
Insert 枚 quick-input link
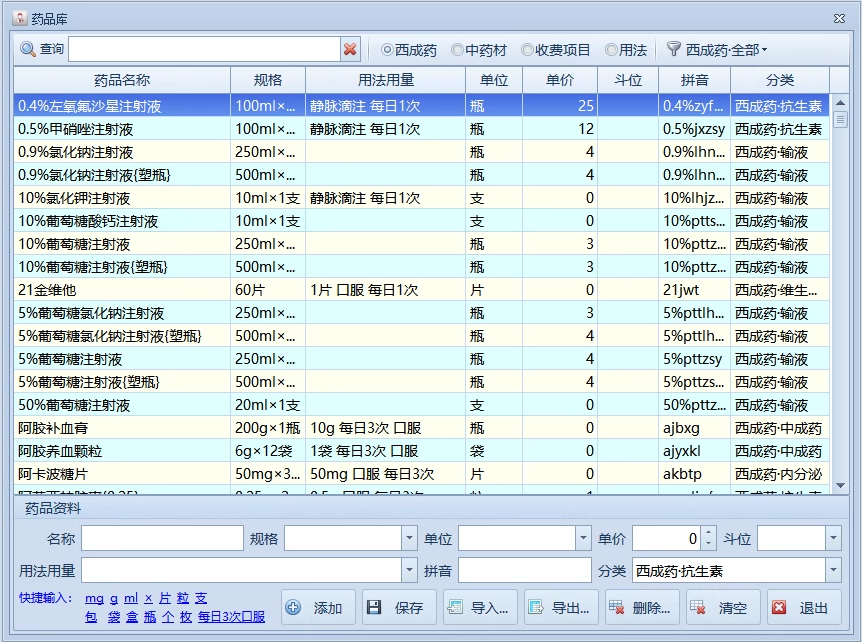(186, 617)
